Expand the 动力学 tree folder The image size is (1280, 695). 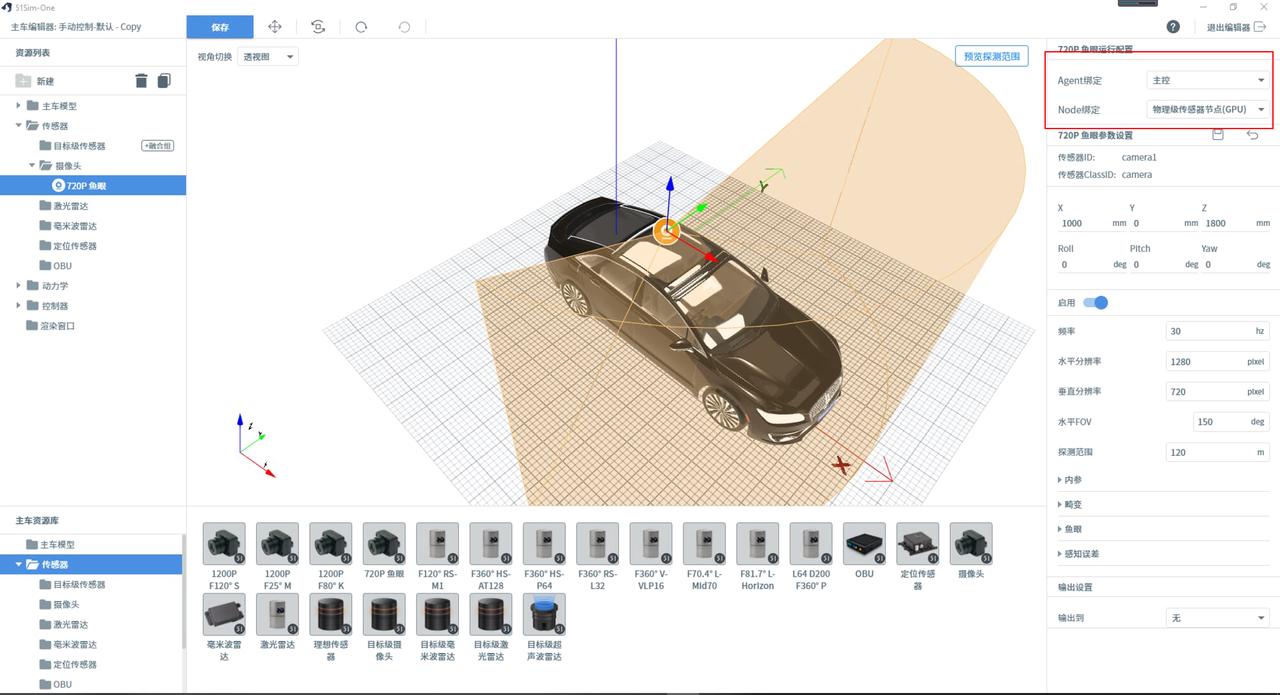(x=19, y=286)
